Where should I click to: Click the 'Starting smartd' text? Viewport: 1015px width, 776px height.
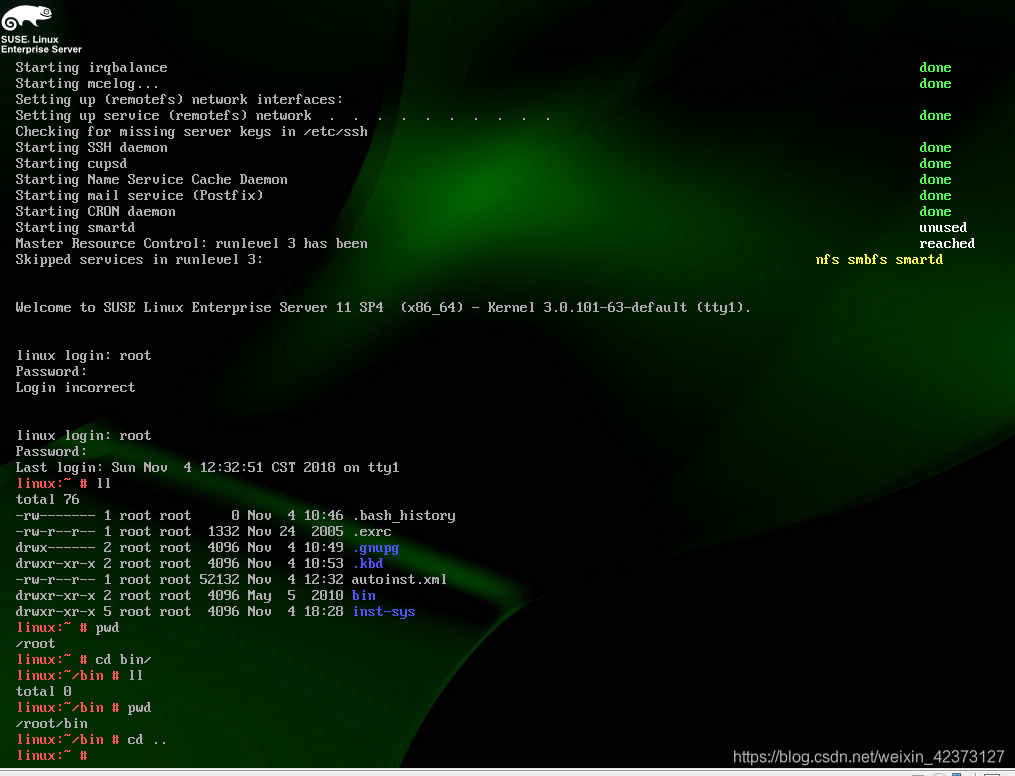click(x=75, y=228)
